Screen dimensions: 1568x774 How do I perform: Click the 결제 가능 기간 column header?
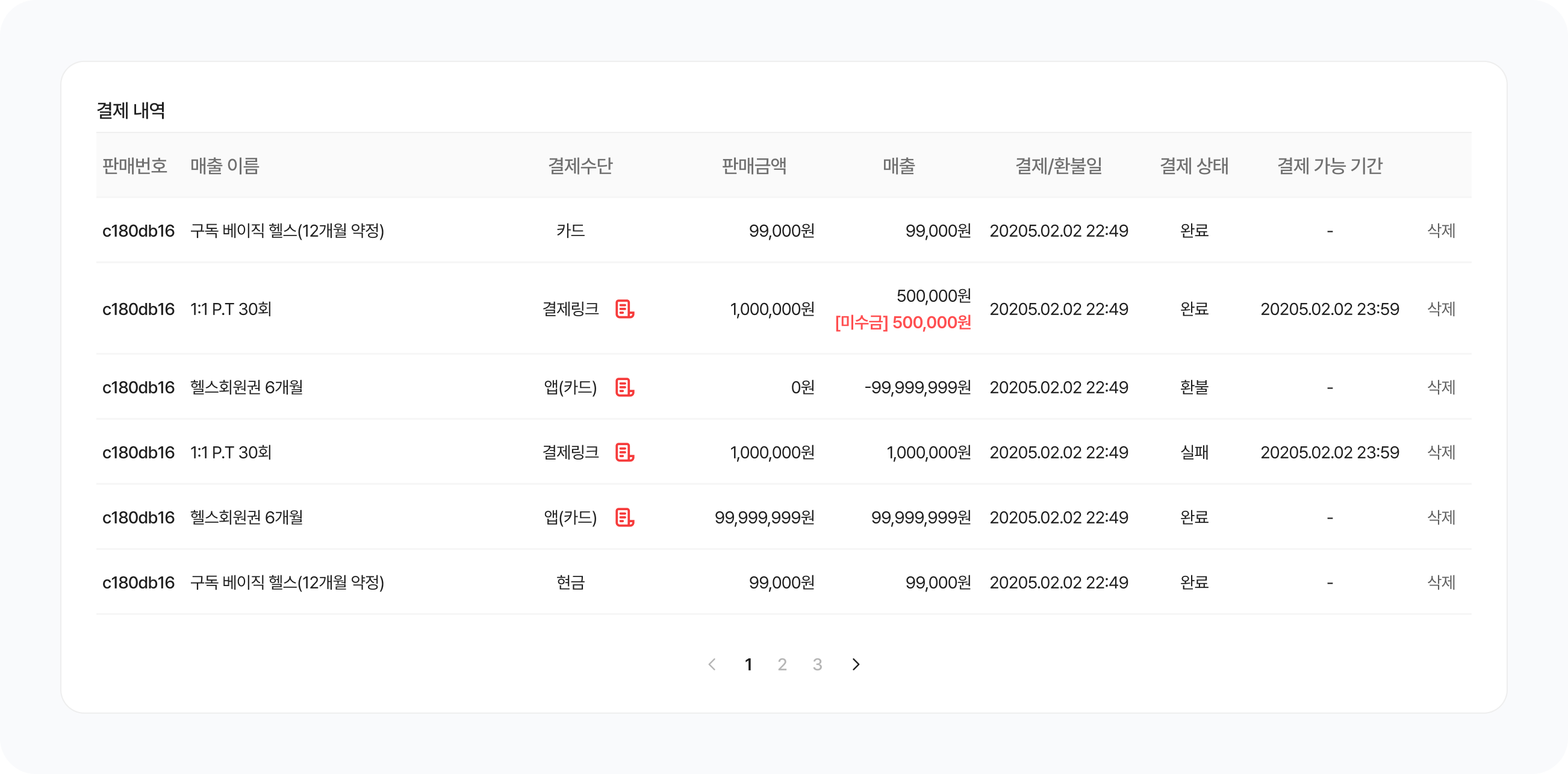(1330, 166)
